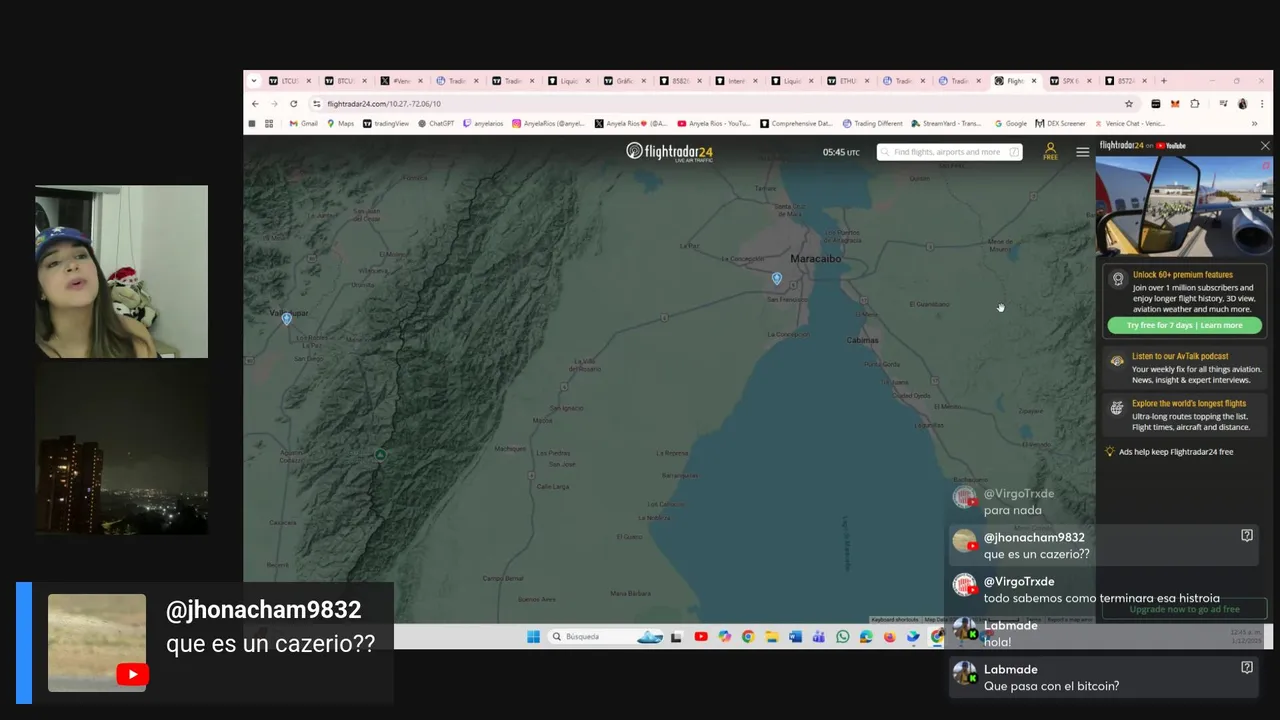
Task: Click the Maracaibo city label on map
Action: tap(815, 258)
